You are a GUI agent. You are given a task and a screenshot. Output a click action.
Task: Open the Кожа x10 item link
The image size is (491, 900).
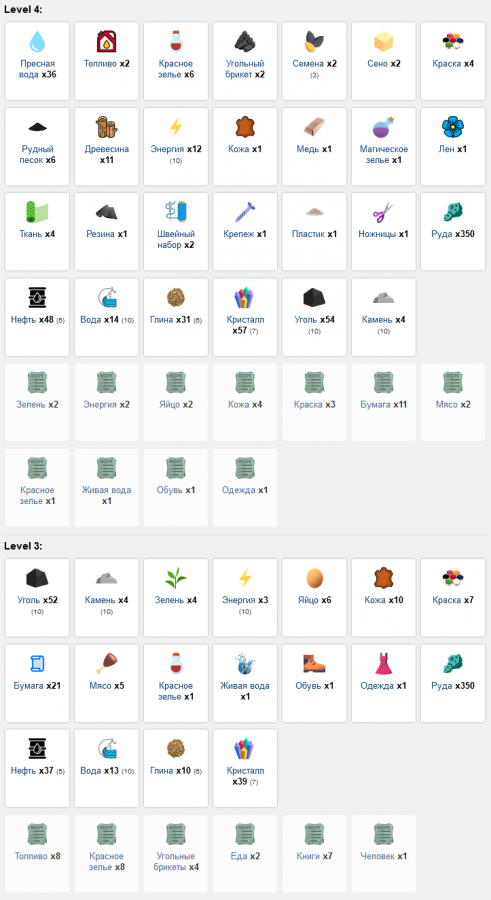pyautogui.click(x=384, y=600)
